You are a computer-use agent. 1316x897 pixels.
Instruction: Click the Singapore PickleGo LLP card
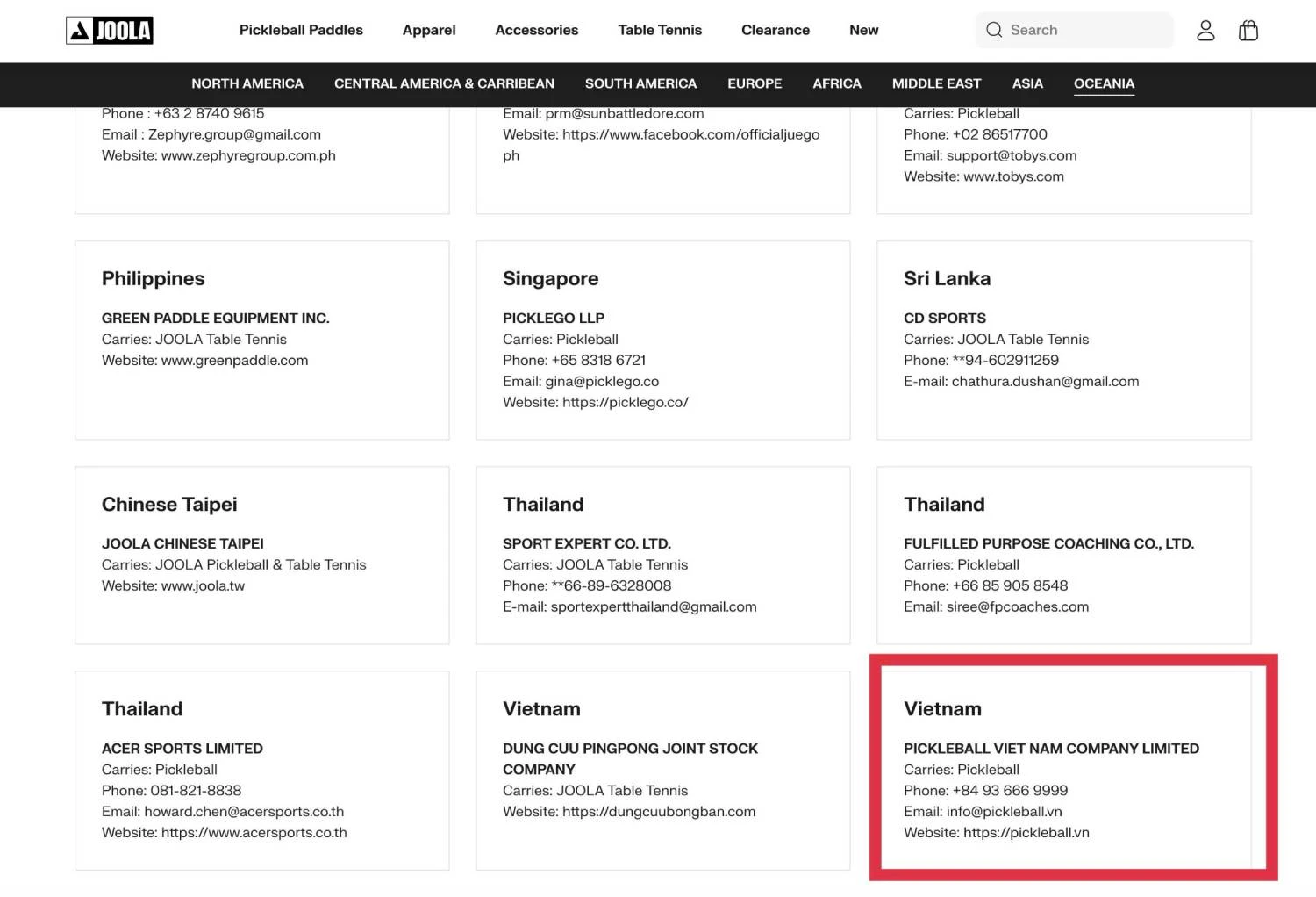tap(662, 340)
